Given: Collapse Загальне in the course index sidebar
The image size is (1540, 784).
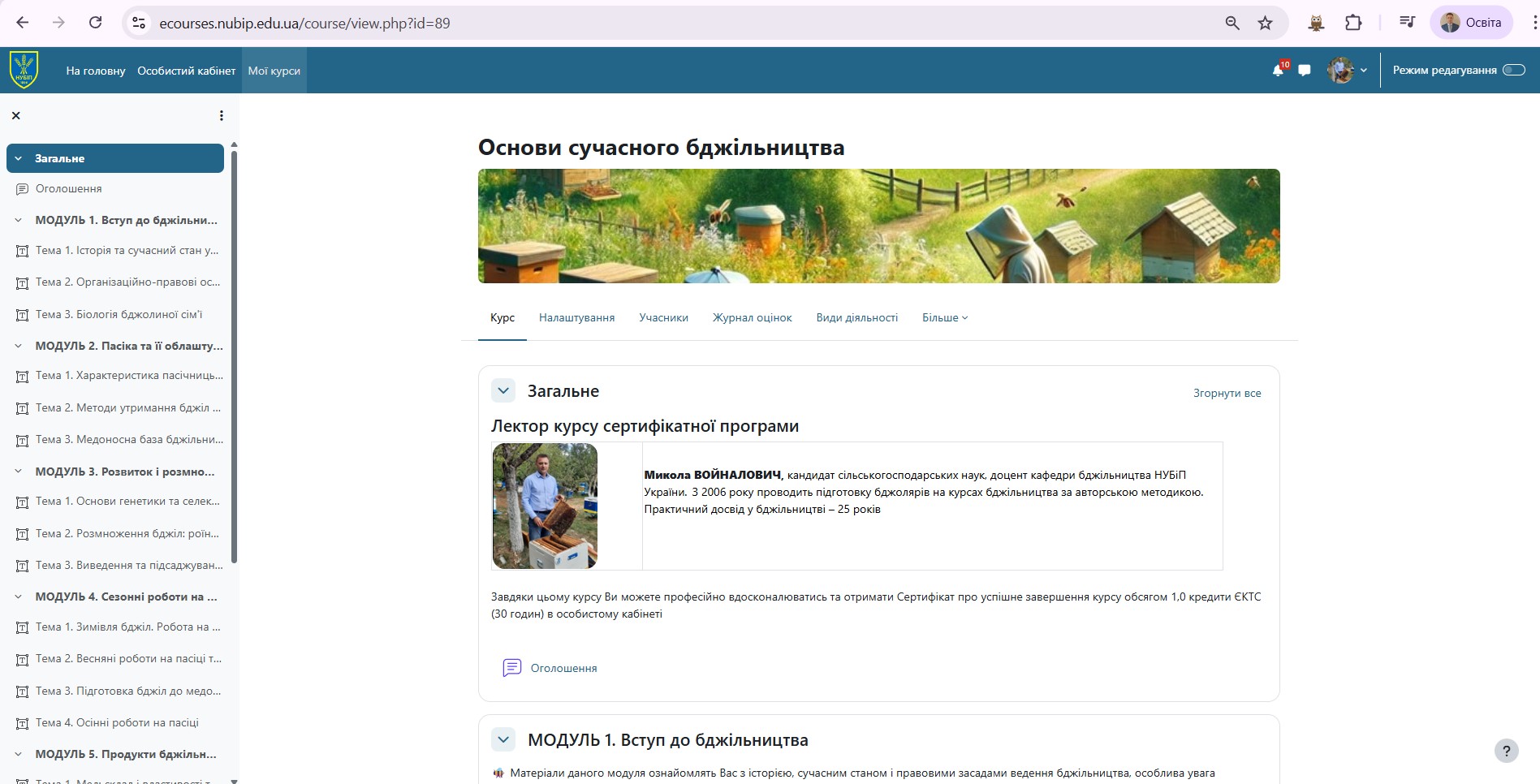Looking at the screenshot, I should tap(18, 158).
